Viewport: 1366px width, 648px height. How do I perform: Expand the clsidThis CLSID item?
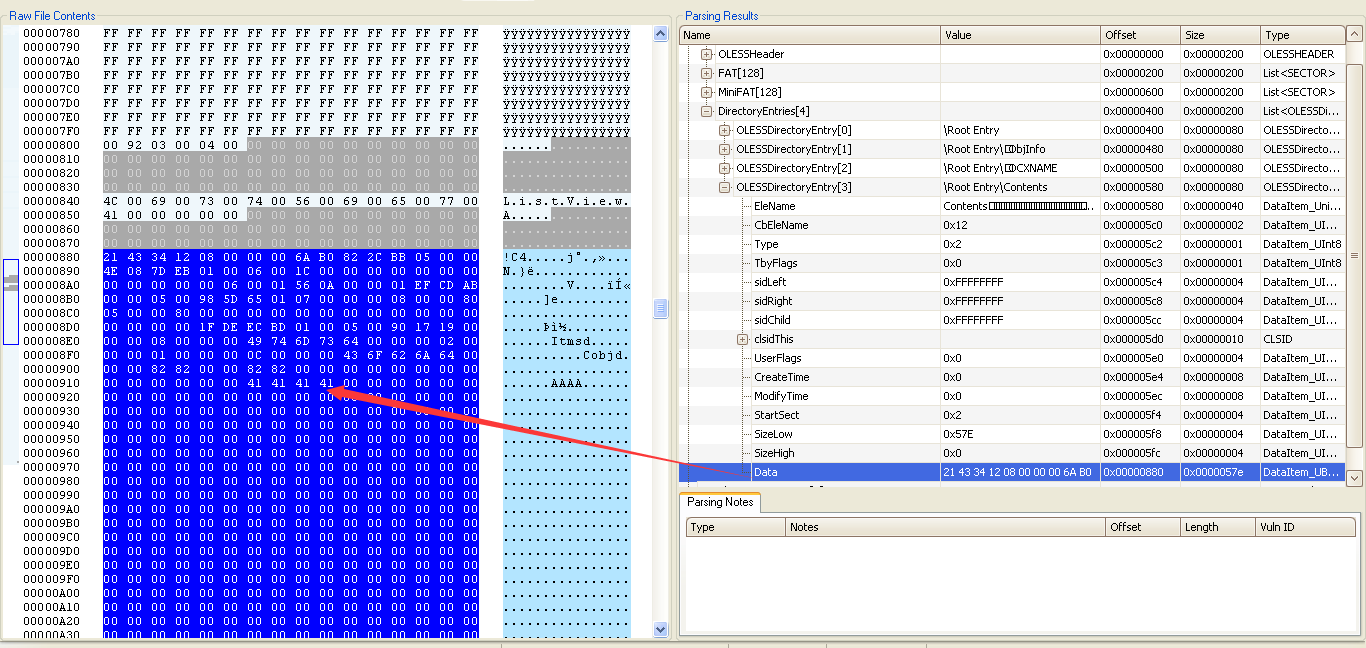click(743, 339)
